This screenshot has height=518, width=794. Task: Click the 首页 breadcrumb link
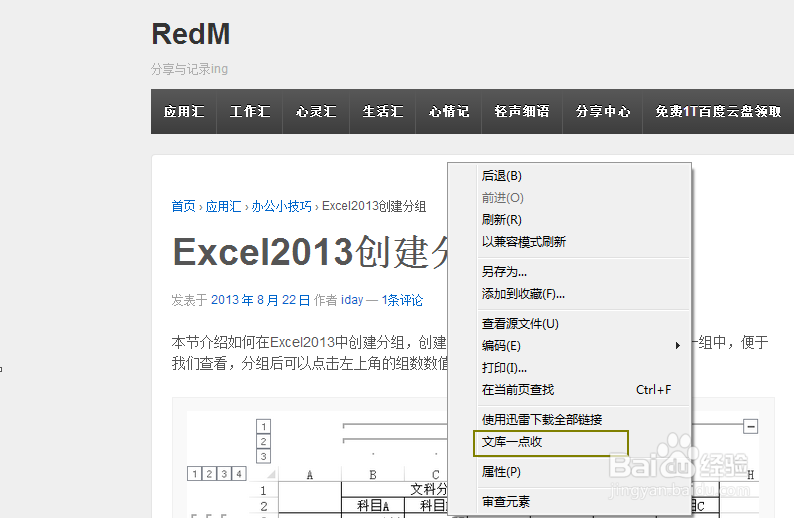(x=183, y=206)
